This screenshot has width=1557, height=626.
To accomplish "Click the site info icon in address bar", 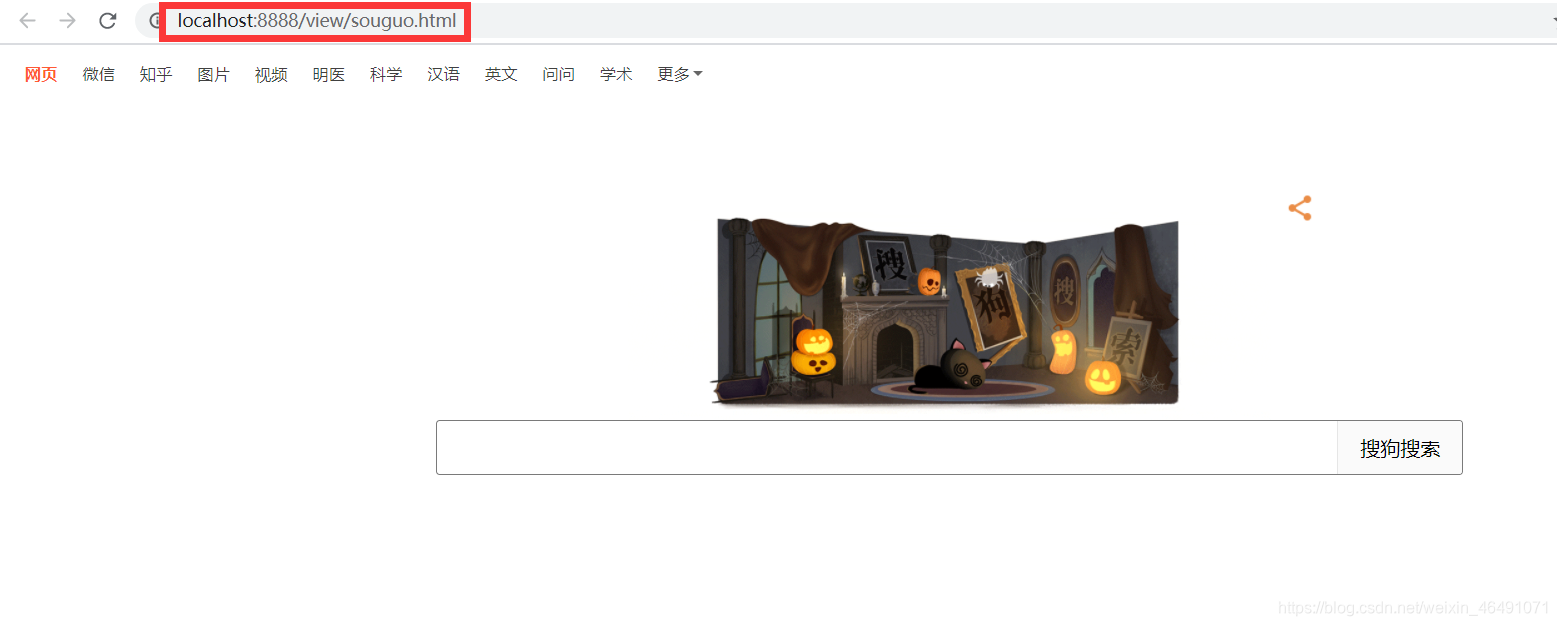I will point(154,21).
